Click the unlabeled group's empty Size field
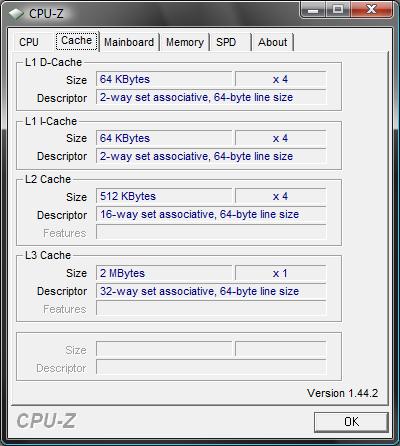 click(164, 349)
